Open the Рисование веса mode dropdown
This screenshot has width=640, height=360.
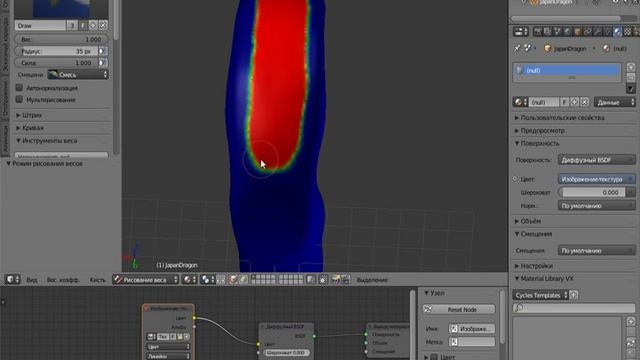coord(146,280)
